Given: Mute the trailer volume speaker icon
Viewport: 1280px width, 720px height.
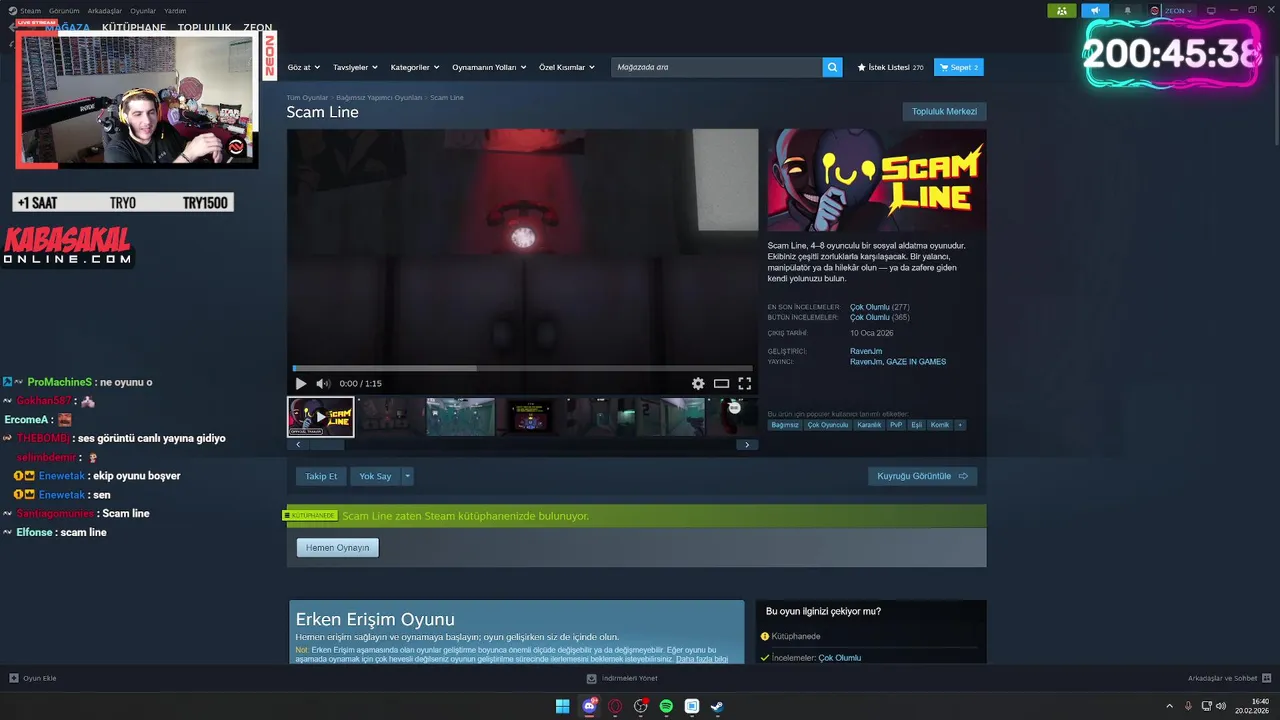Looking at the screenshot, I should 323,383.
